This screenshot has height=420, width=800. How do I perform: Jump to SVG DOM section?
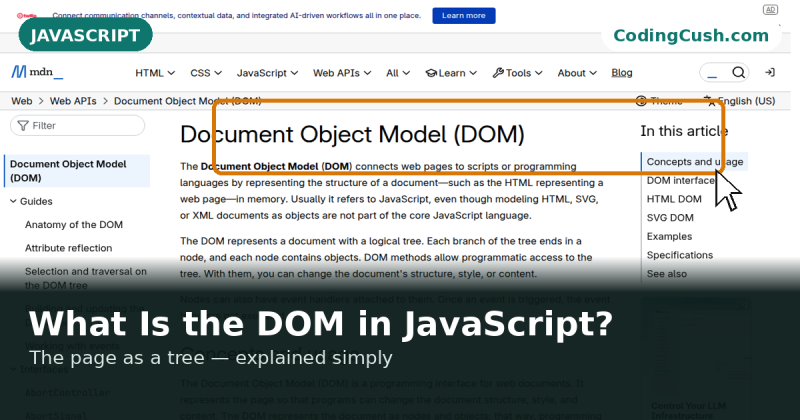(670, 218)
